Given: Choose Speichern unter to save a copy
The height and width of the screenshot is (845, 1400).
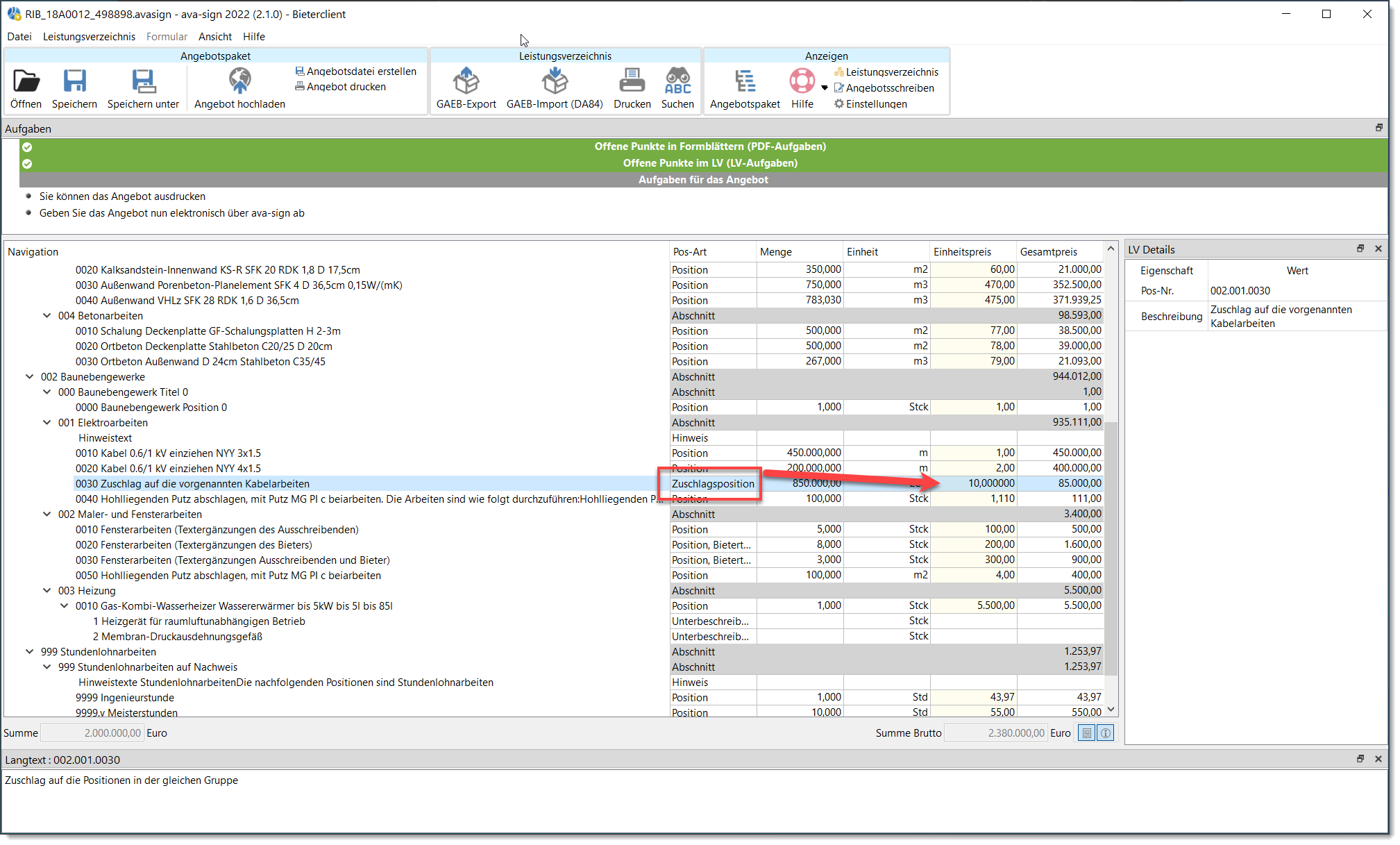Looking at the screenshot, I should click(143, 89).
